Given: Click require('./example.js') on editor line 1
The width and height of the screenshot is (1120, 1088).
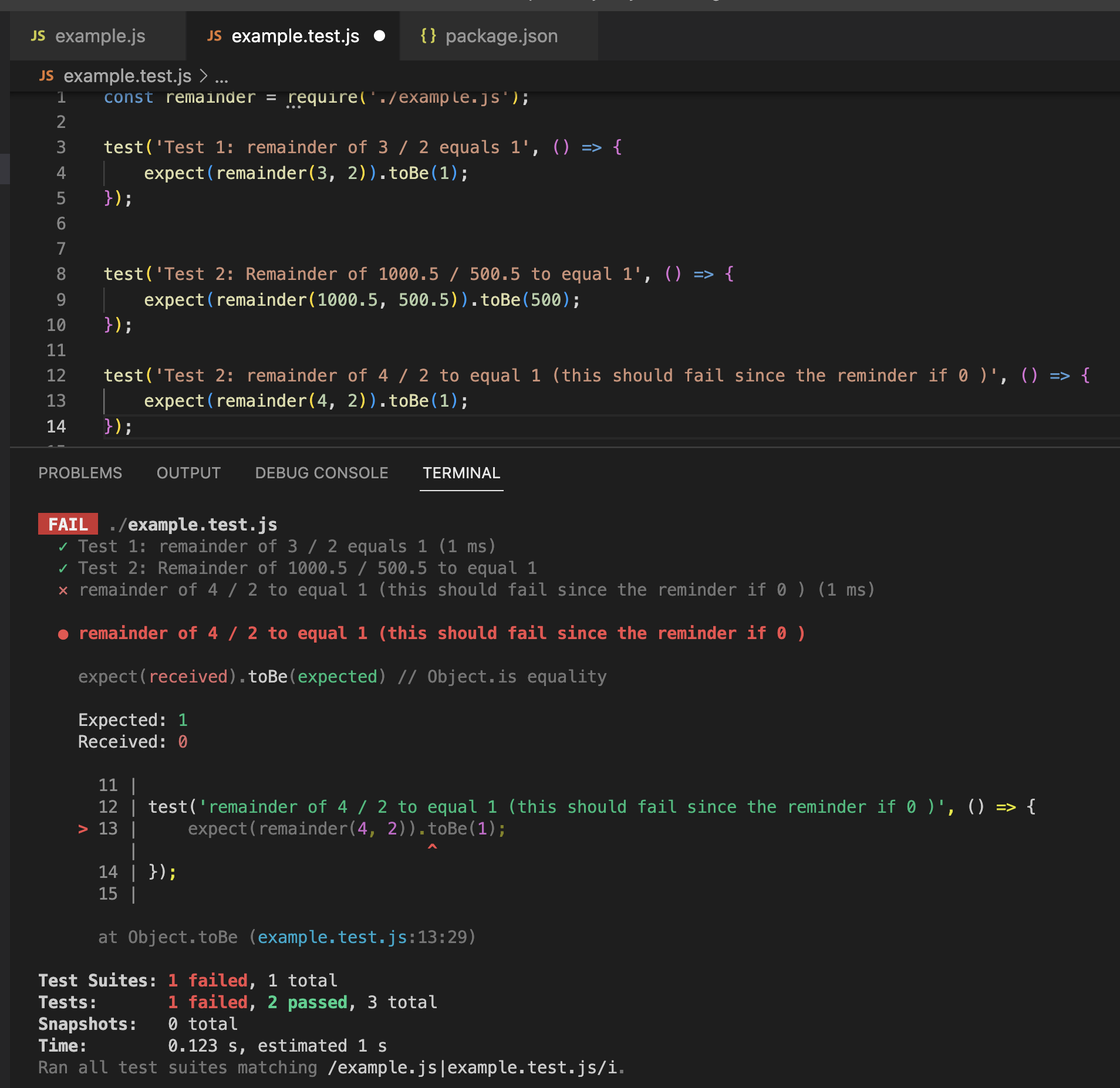Looking at the screenshot, I should (x=409, y=97).
